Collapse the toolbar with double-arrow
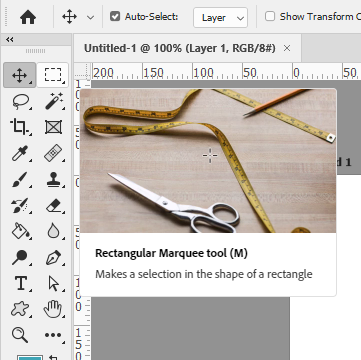This screenshot has width=361, height=360. [10, 40]
